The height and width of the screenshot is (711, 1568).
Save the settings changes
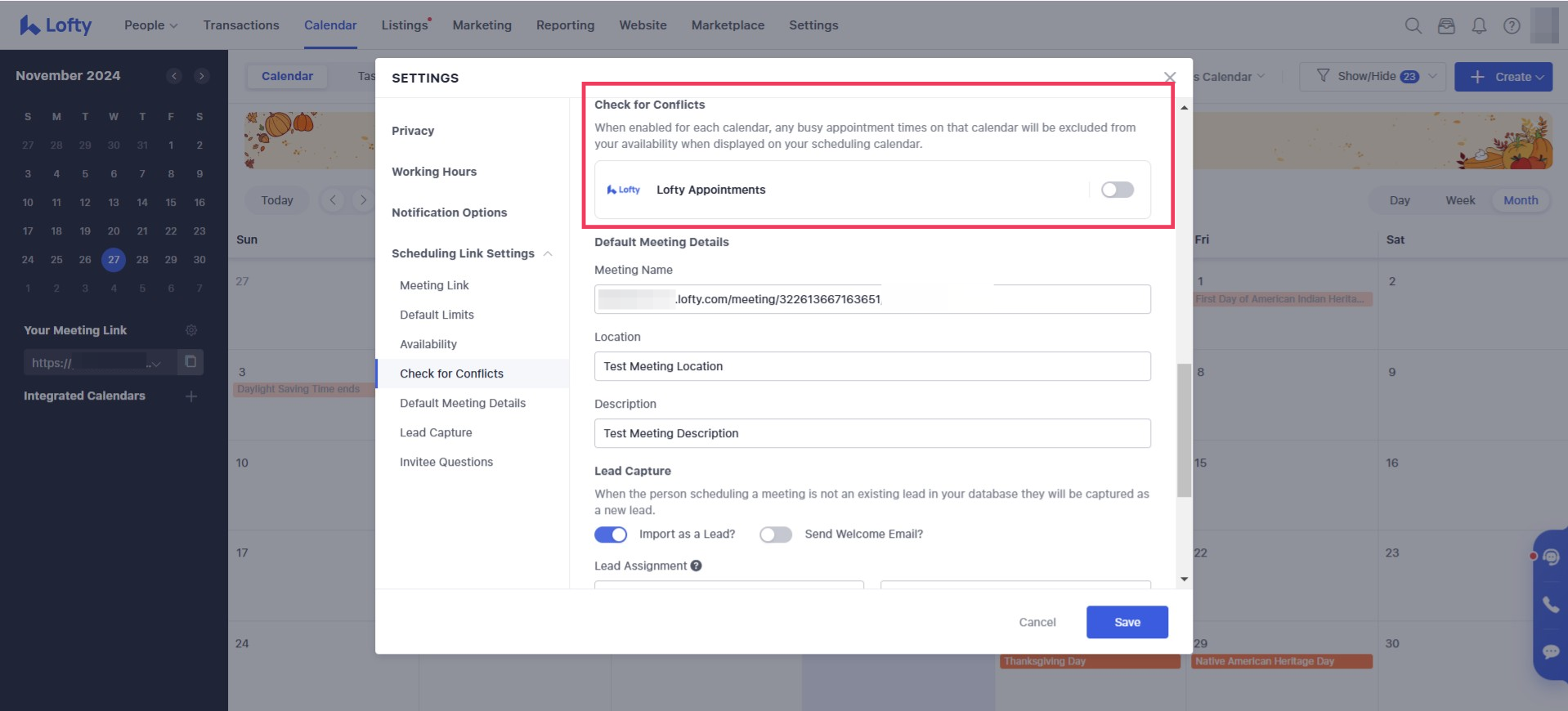(1127, 622)
